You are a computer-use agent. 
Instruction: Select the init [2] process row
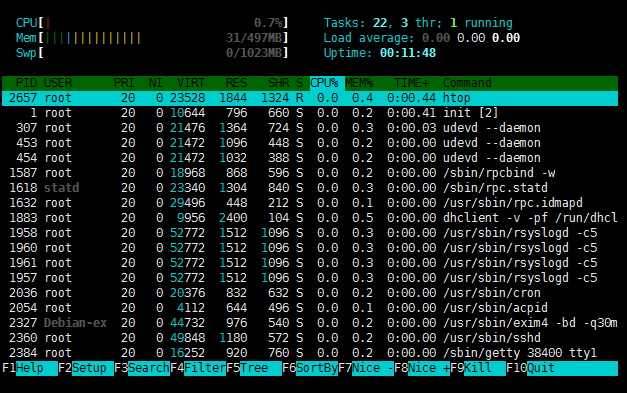tap(310, 113)
